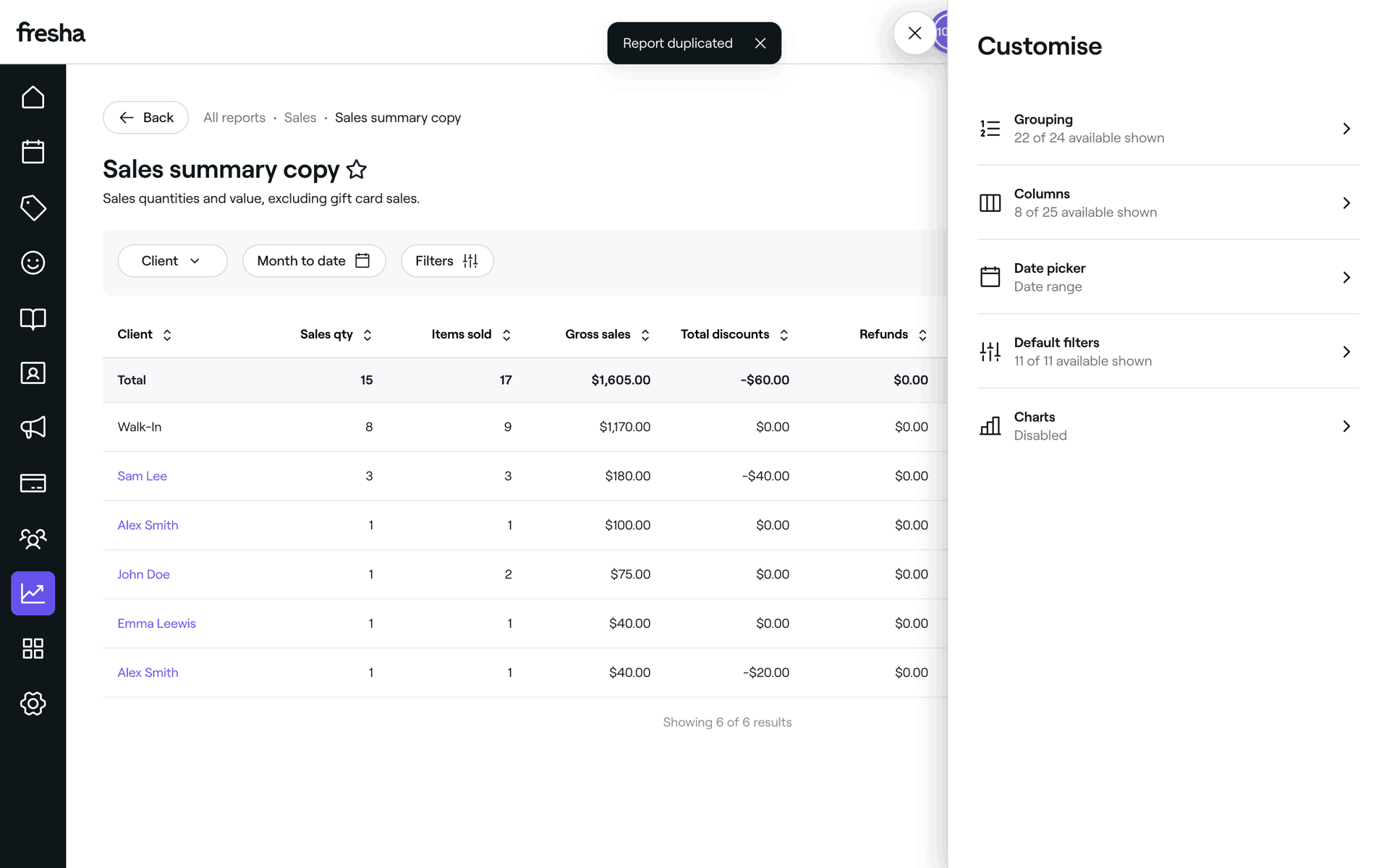Open the Calendar icon in sidebar
The image size is (1389, 868).
tap(33, 152)
